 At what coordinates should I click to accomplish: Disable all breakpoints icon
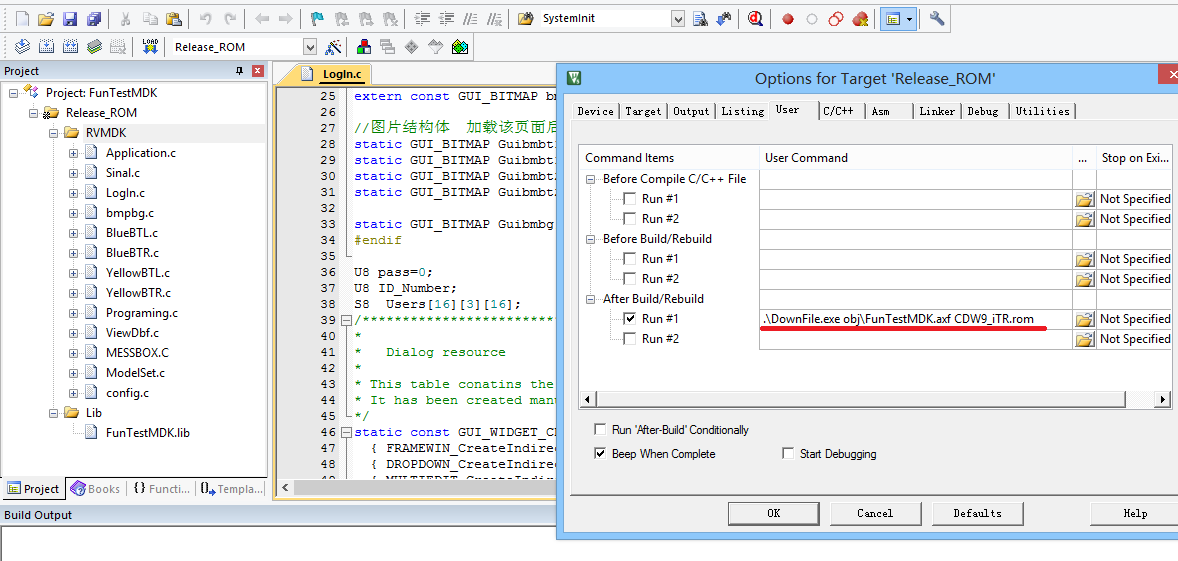pyautogui.click(x=836, y=19)
